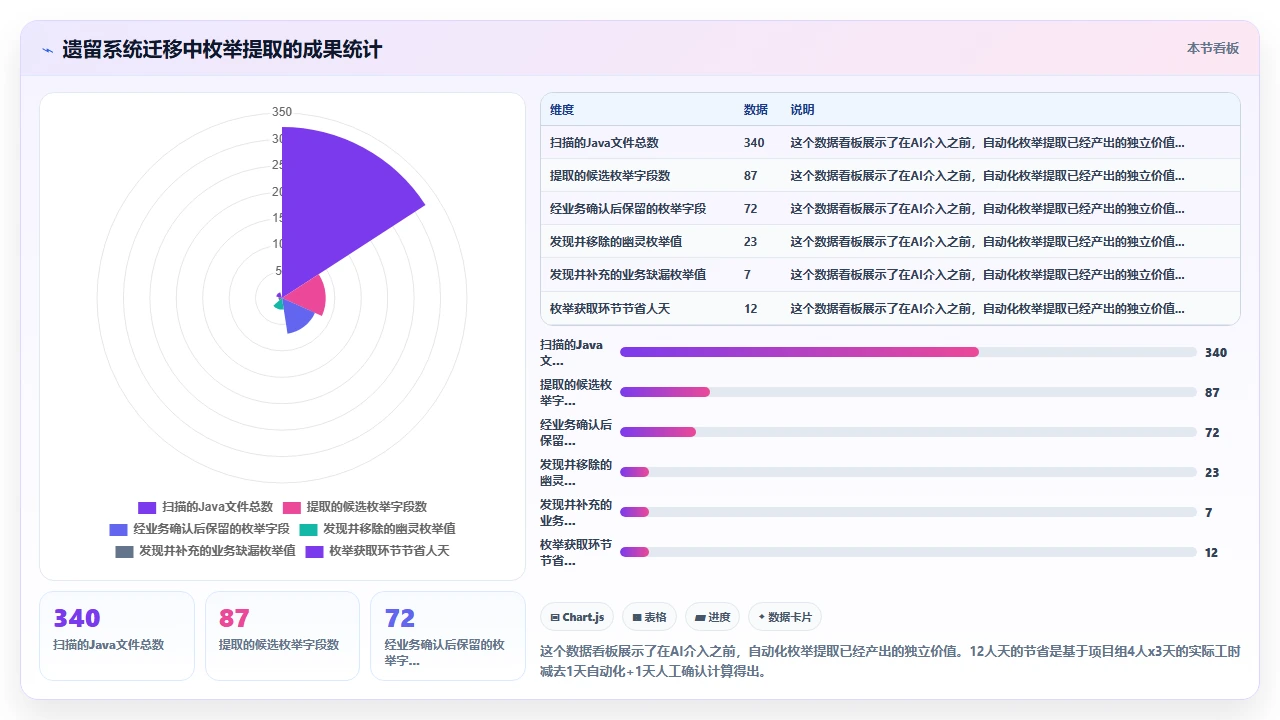
Task: Toggle legend swatch for 发现并补充的业务缺漏枚举值
Action: tap(124, 551)
